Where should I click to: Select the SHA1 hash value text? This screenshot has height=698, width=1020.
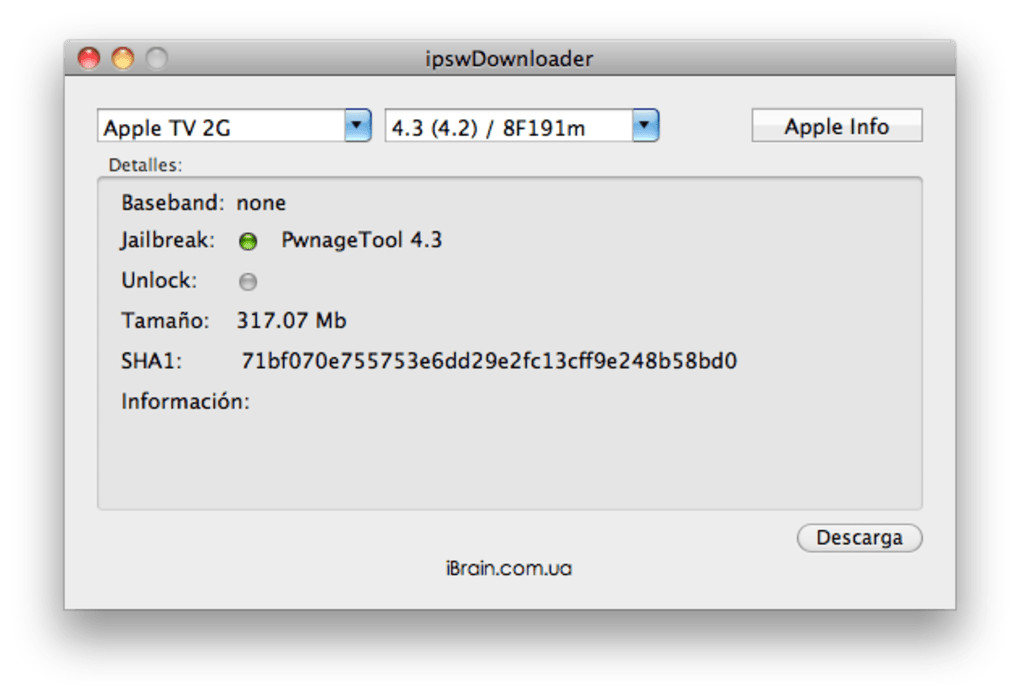(x=489, y=361)
